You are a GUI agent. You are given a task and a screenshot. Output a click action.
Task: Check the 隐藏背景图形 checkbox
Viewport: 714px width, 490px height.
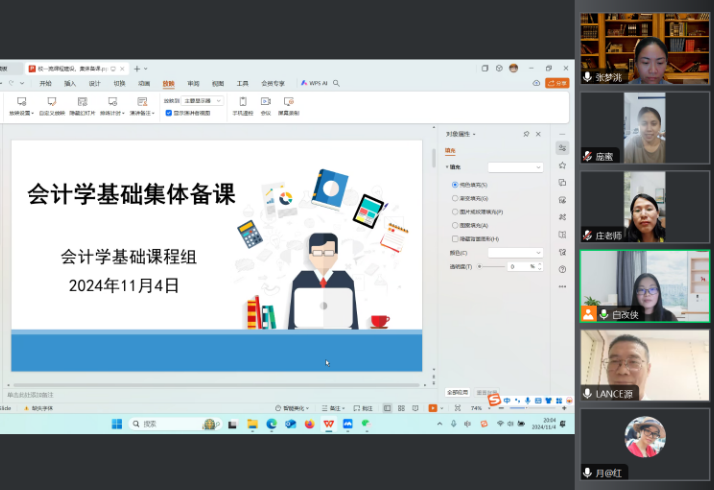[455, 239]
